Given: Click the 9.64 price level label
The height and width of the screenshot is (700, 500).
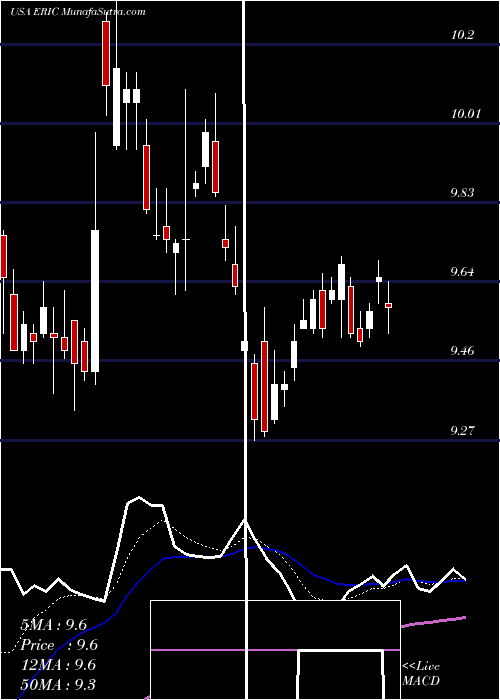Looking at the screenshot, I should (464, 272).
